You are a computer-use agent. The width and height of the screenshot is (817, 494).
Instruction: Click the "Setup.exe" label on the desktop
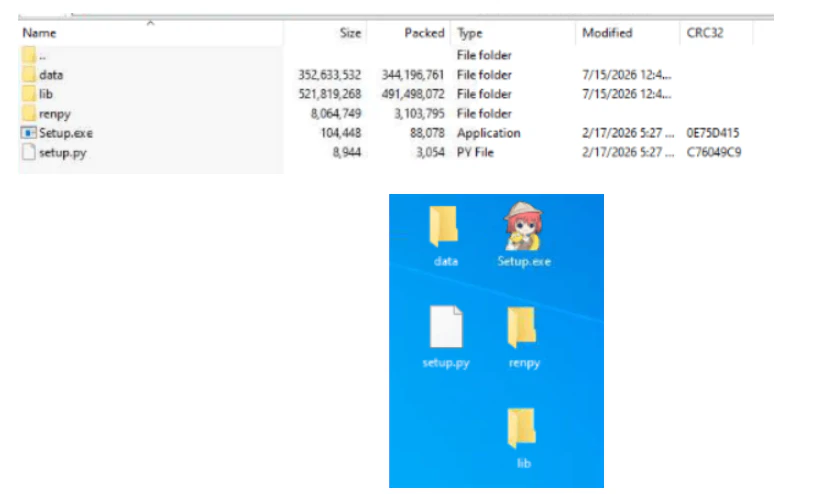click(524, 262)
